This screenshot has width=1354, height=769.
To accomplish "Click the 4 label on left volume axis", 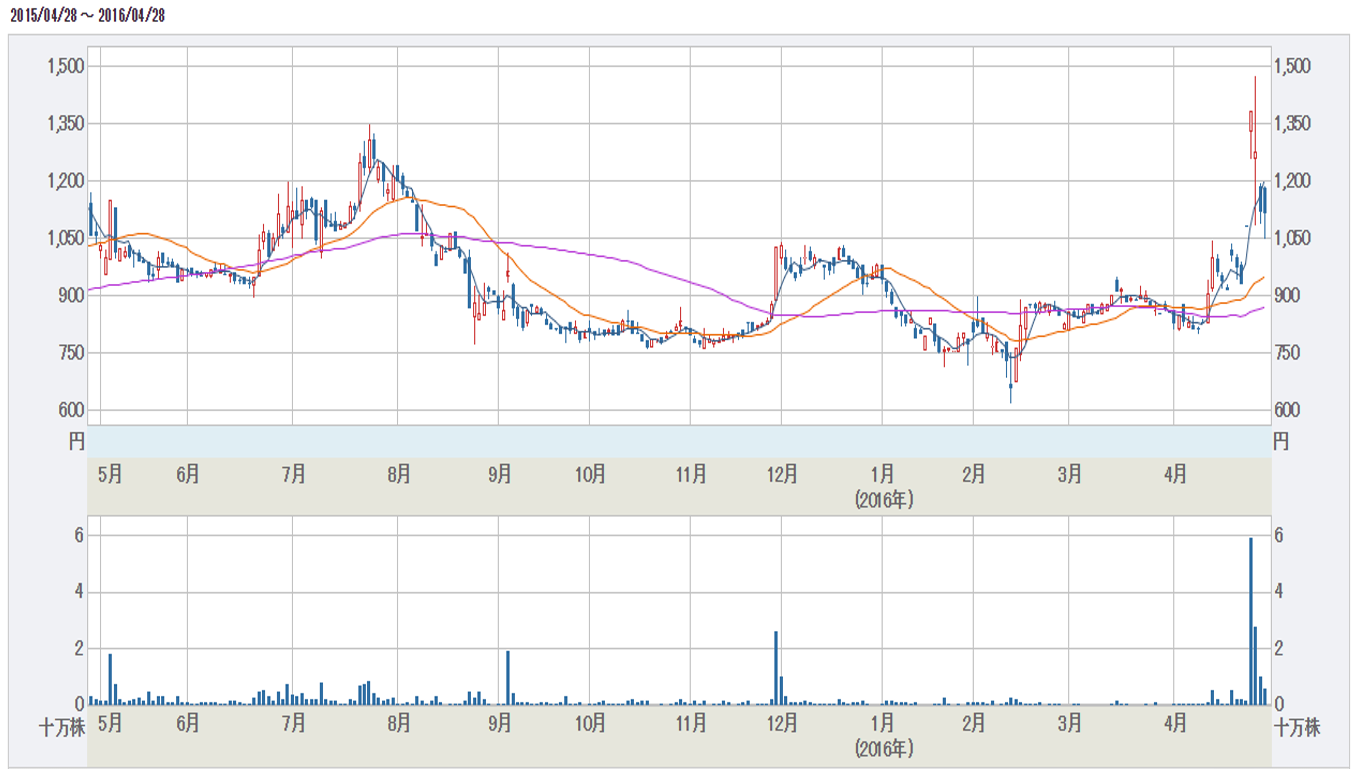I will (77, 592).
